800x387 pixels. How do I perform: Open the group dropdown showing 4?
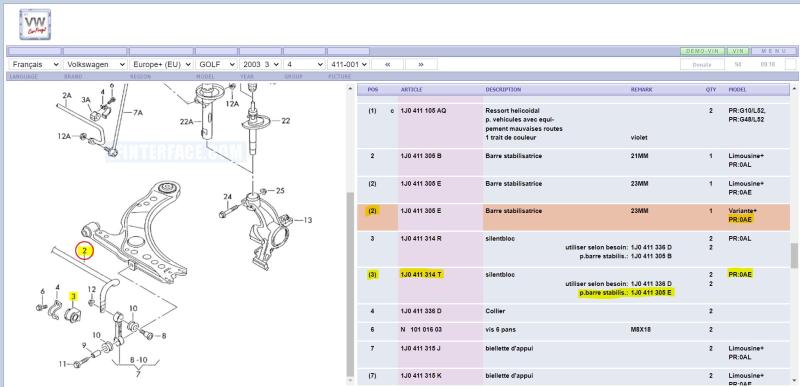[304, 65]
